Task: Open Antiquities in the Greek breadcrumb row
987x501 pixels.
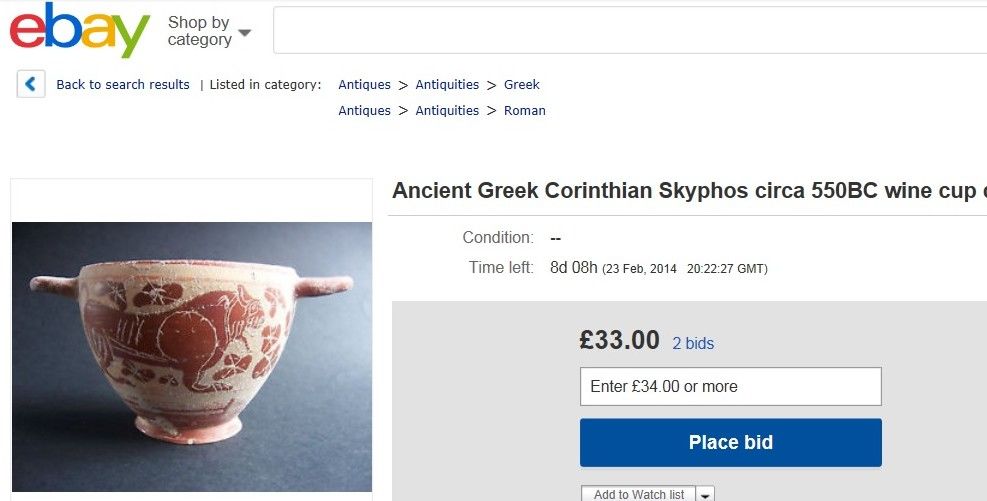Action: pyautogui.click(x=447, y=85)
